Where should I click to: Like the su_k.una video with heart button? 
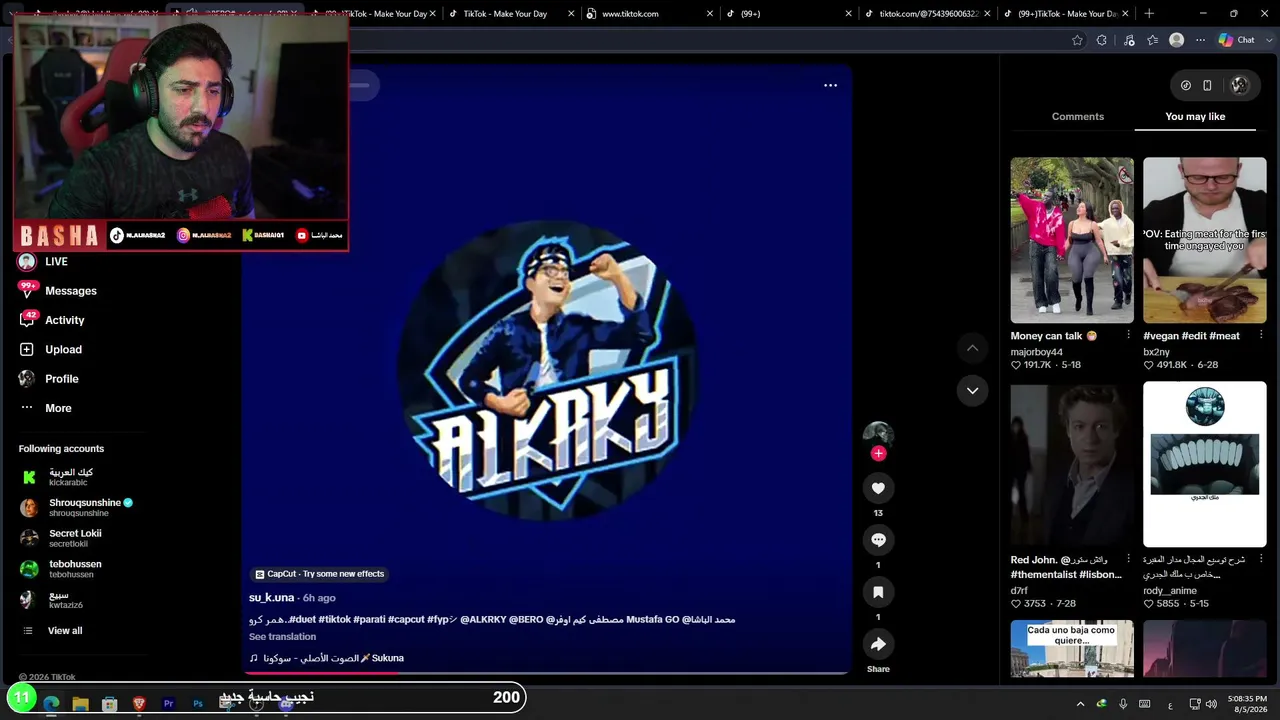878,488
